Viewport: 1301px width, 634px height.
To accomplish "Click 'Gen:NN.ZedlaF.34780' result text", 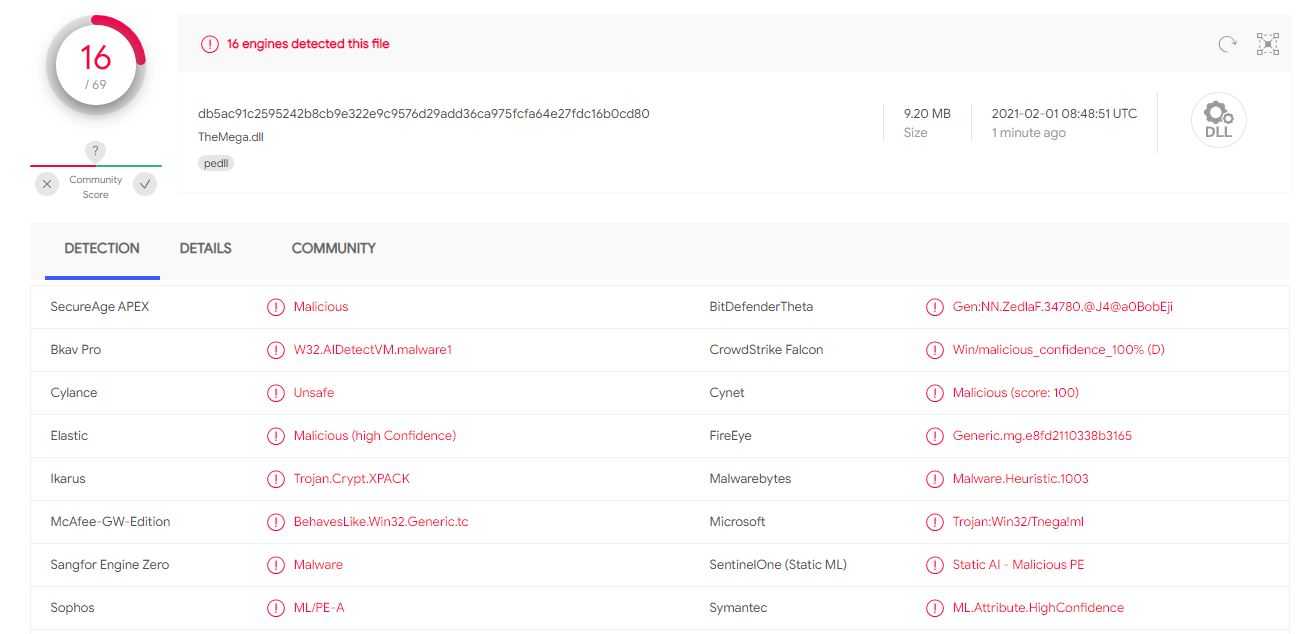I will tap(1063, 307).
